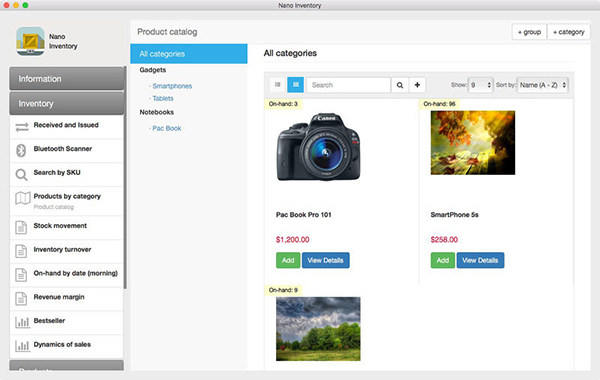Open the Smartphones category link
Screen dimensions: 600x380
[x=172, y=86]
